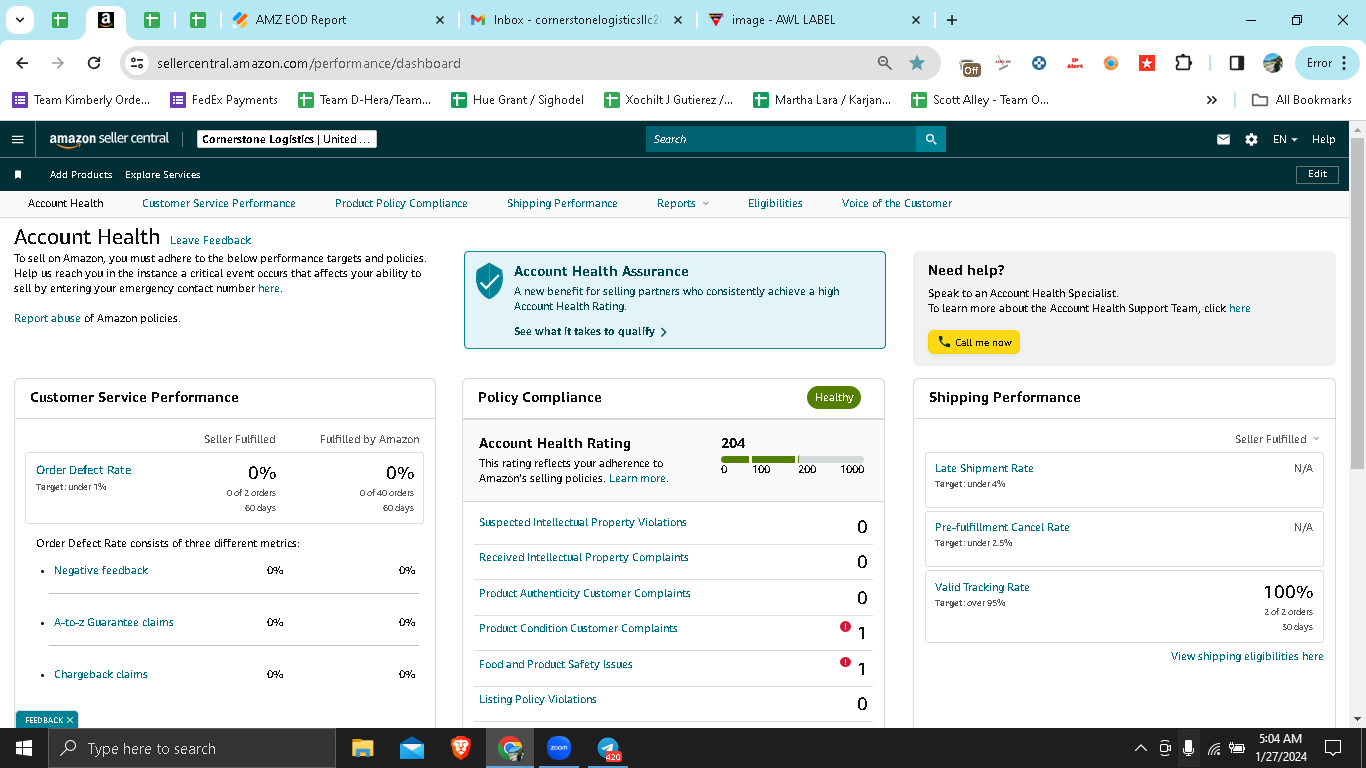Open the All Bookmarks folder
1366x768 pixels.
coord(1302,100)
